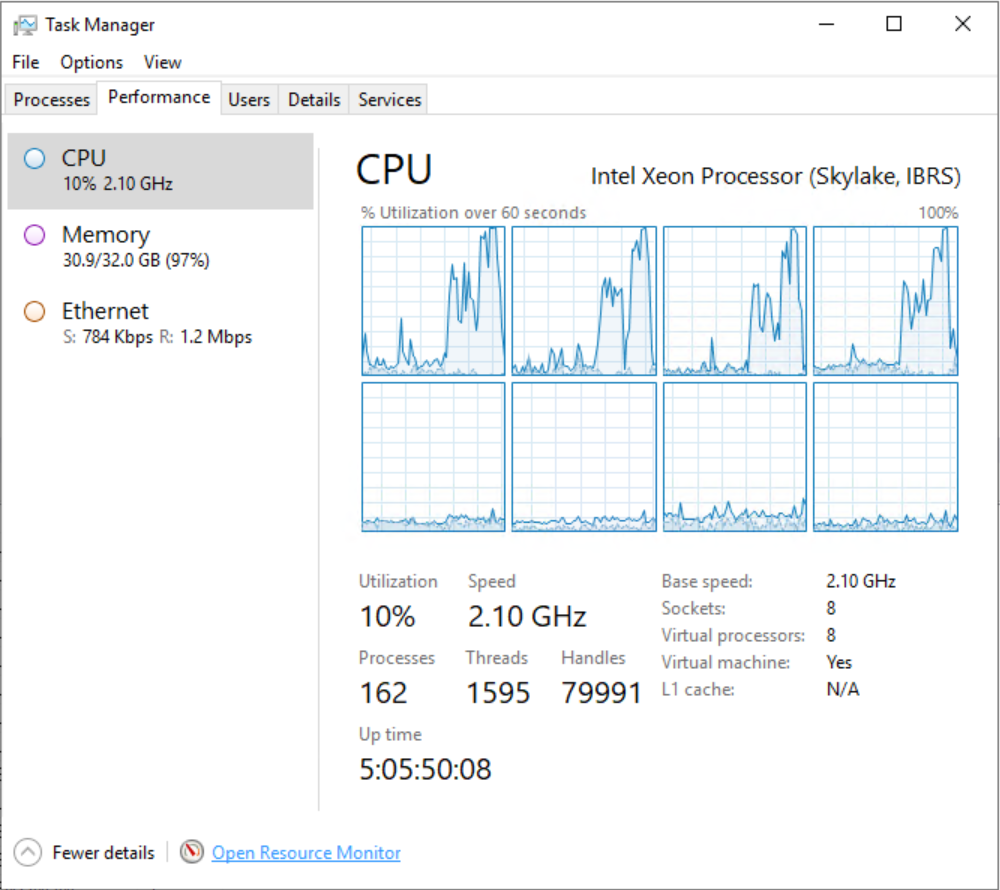
Task: Collapse view with Fewer details arrow
Action: tap(27, 852)
